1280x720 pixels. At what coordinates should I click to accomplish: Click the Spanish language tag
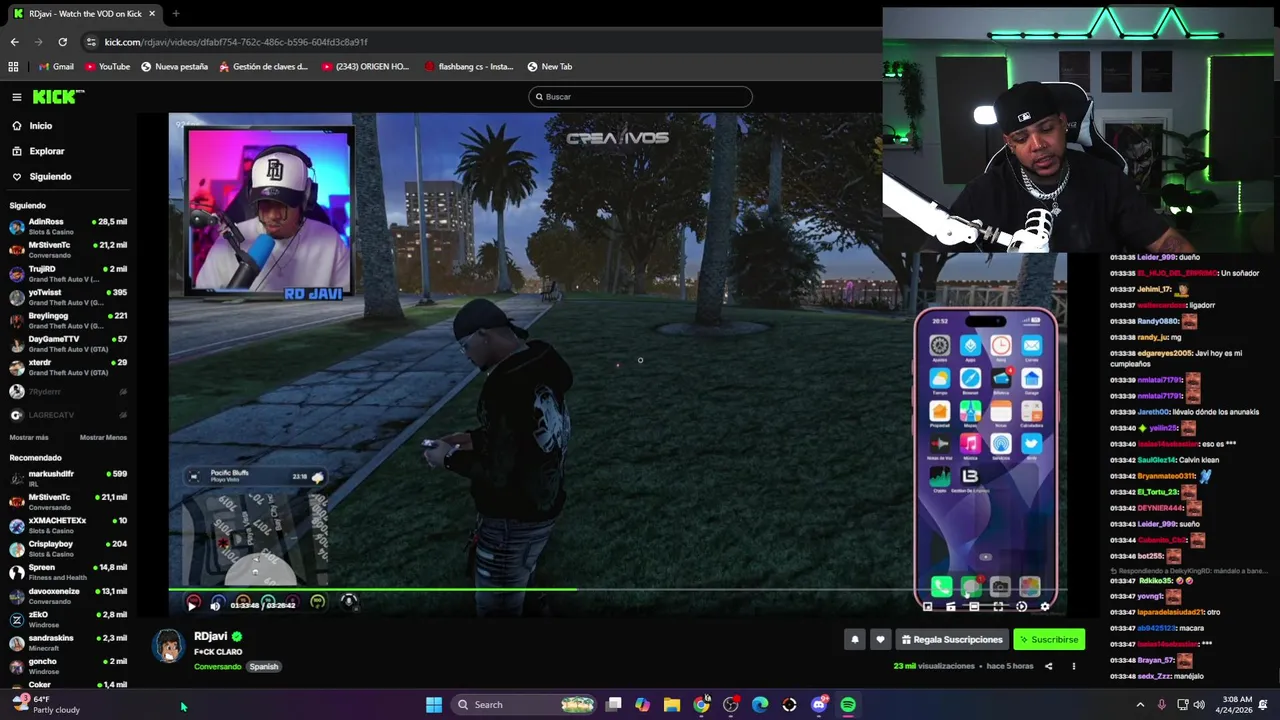click(264, 667)
